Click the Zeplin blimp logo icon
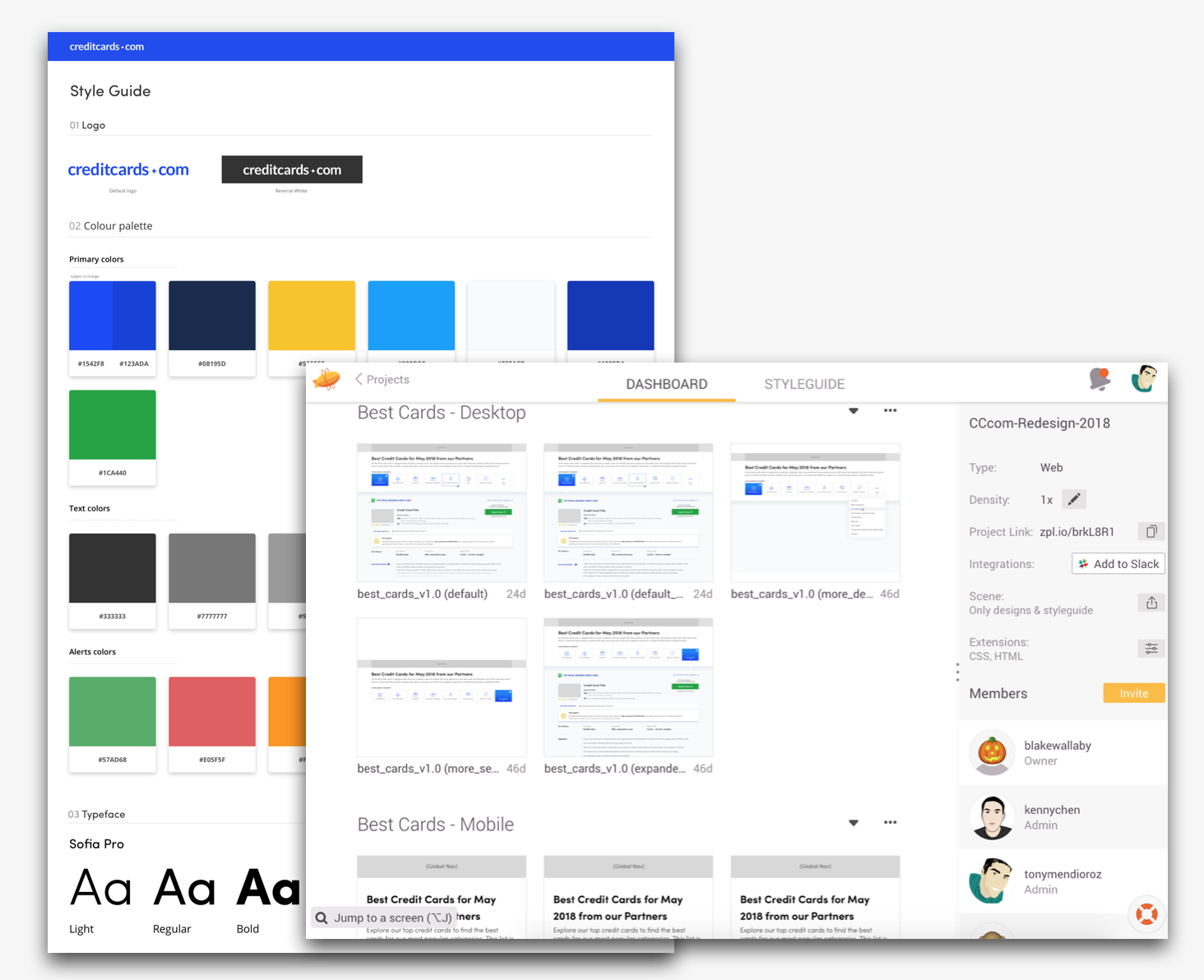This screenshot has width=1204, height=980. [x=326, y=379]
